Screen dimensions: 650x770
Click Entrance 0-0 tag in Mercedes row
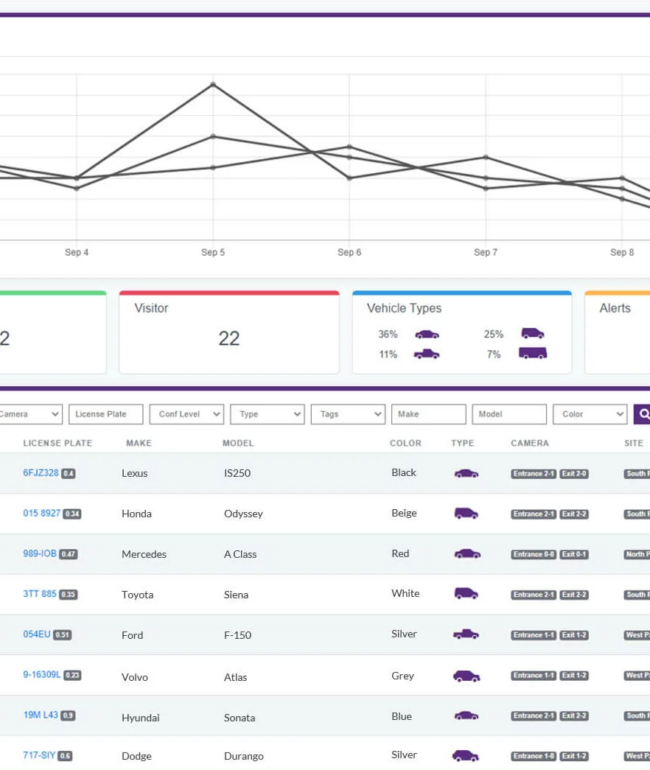tap(534, 554)
